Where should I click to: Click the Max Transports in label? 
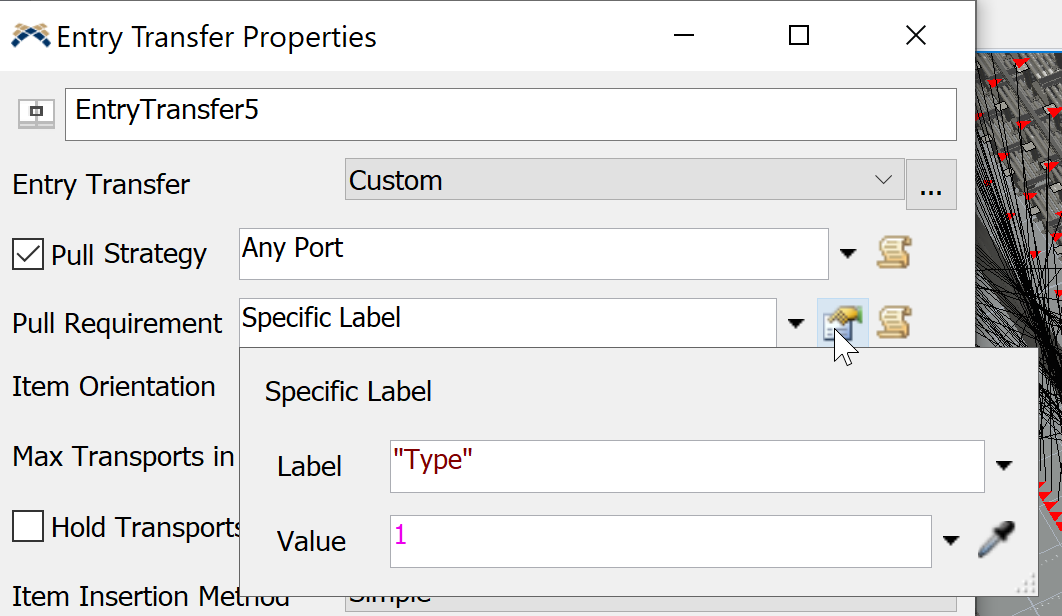point(123,457)
